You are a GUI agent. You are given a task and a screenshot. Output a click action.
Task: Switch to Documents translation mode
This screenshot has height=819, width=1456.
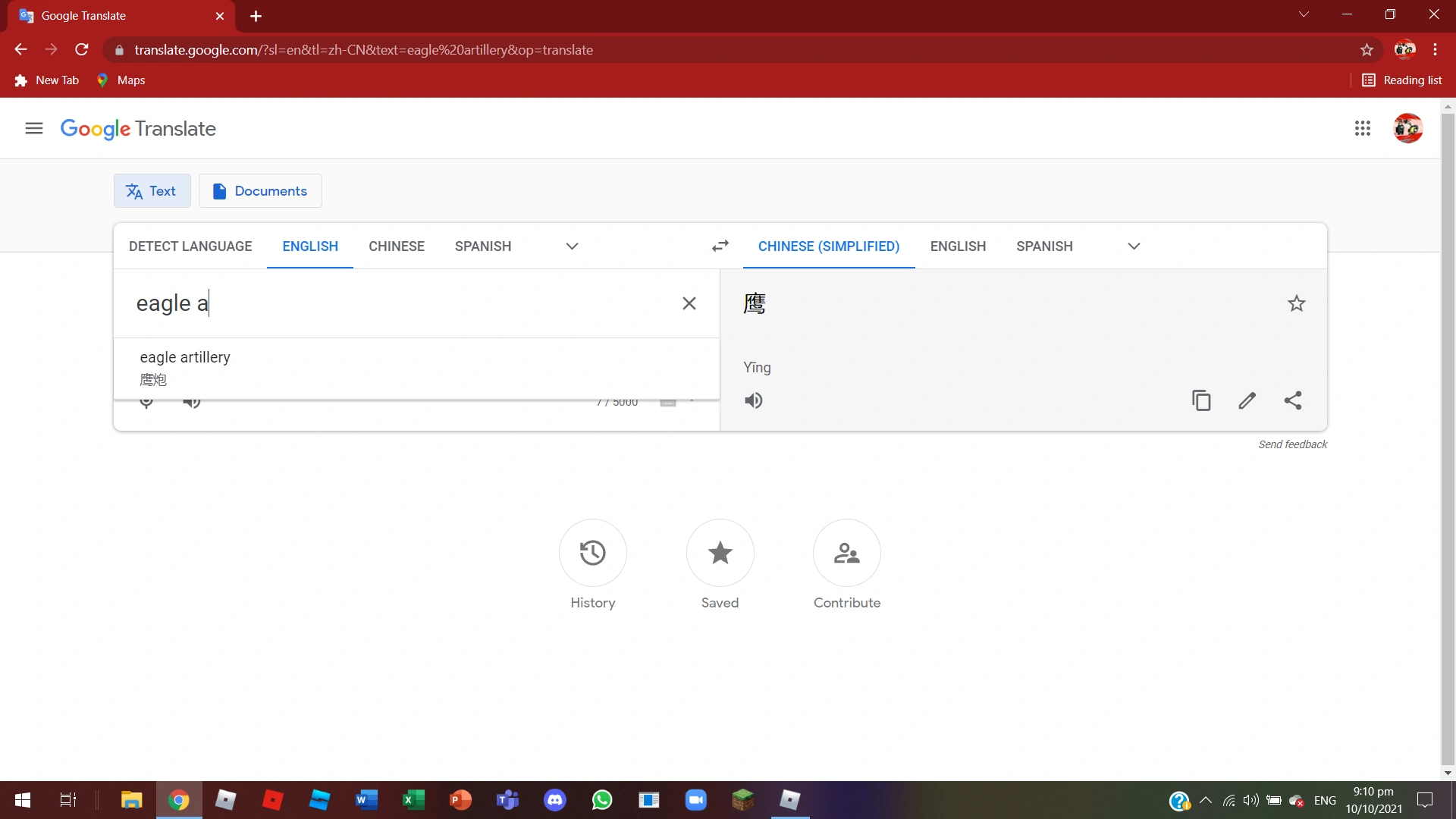260,191
